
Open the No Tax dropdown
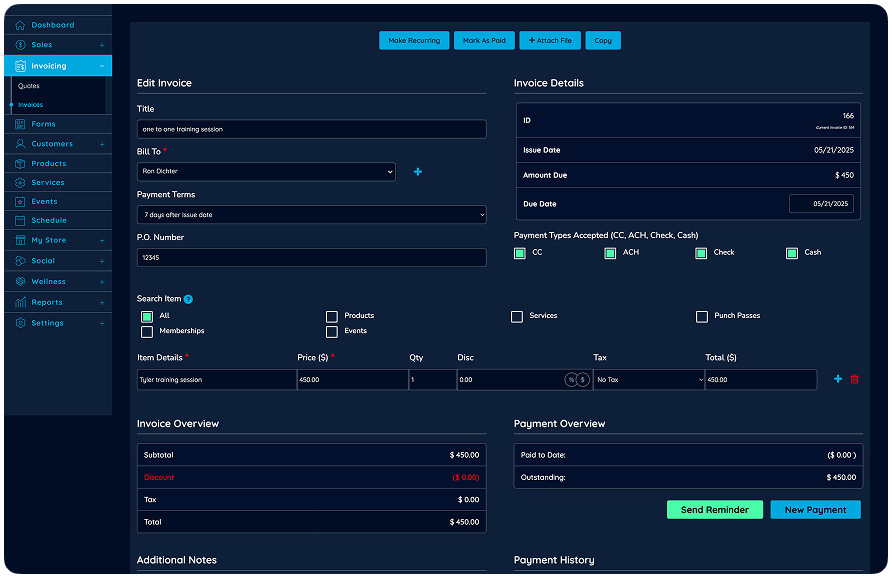click(649, 379)
